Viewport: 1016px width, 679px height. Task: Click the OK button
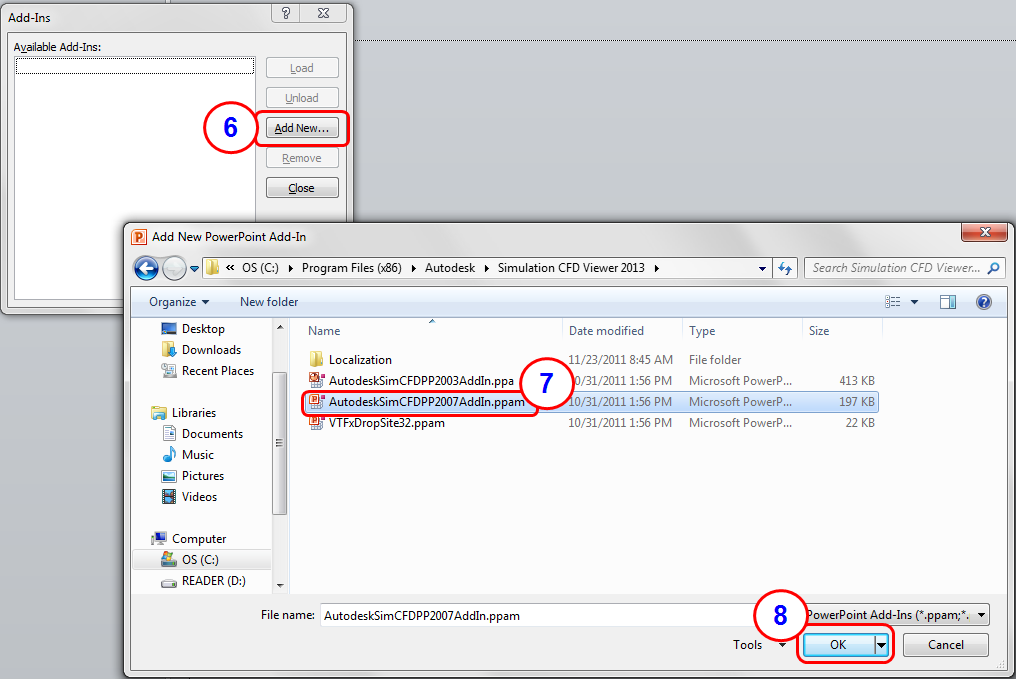click(838, 645)
